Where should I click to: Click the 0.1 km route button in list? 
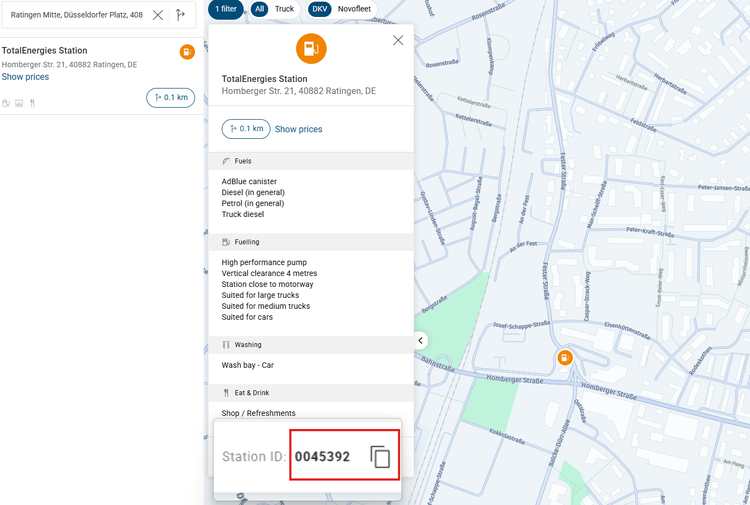(170, 98)
